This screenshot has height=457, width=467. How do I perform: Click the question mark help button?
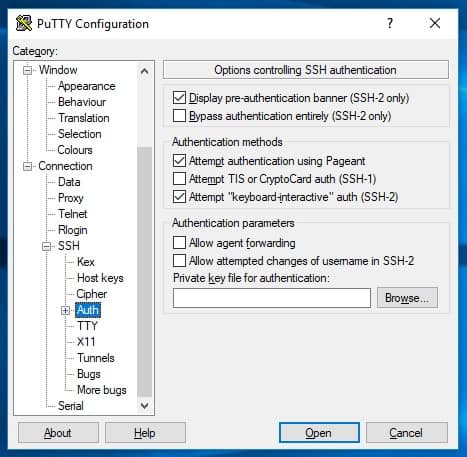[x=390, y=23]
